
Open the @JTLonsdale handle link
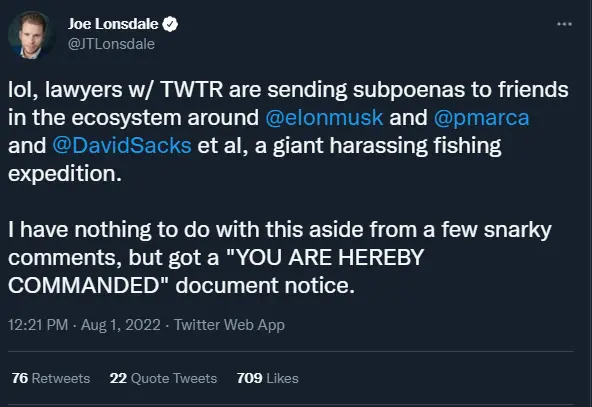click(x=111, y=44)
